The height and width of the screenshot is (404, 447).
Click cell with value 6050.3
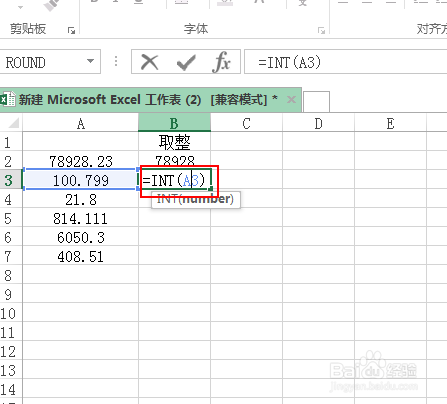coord(80,237)
